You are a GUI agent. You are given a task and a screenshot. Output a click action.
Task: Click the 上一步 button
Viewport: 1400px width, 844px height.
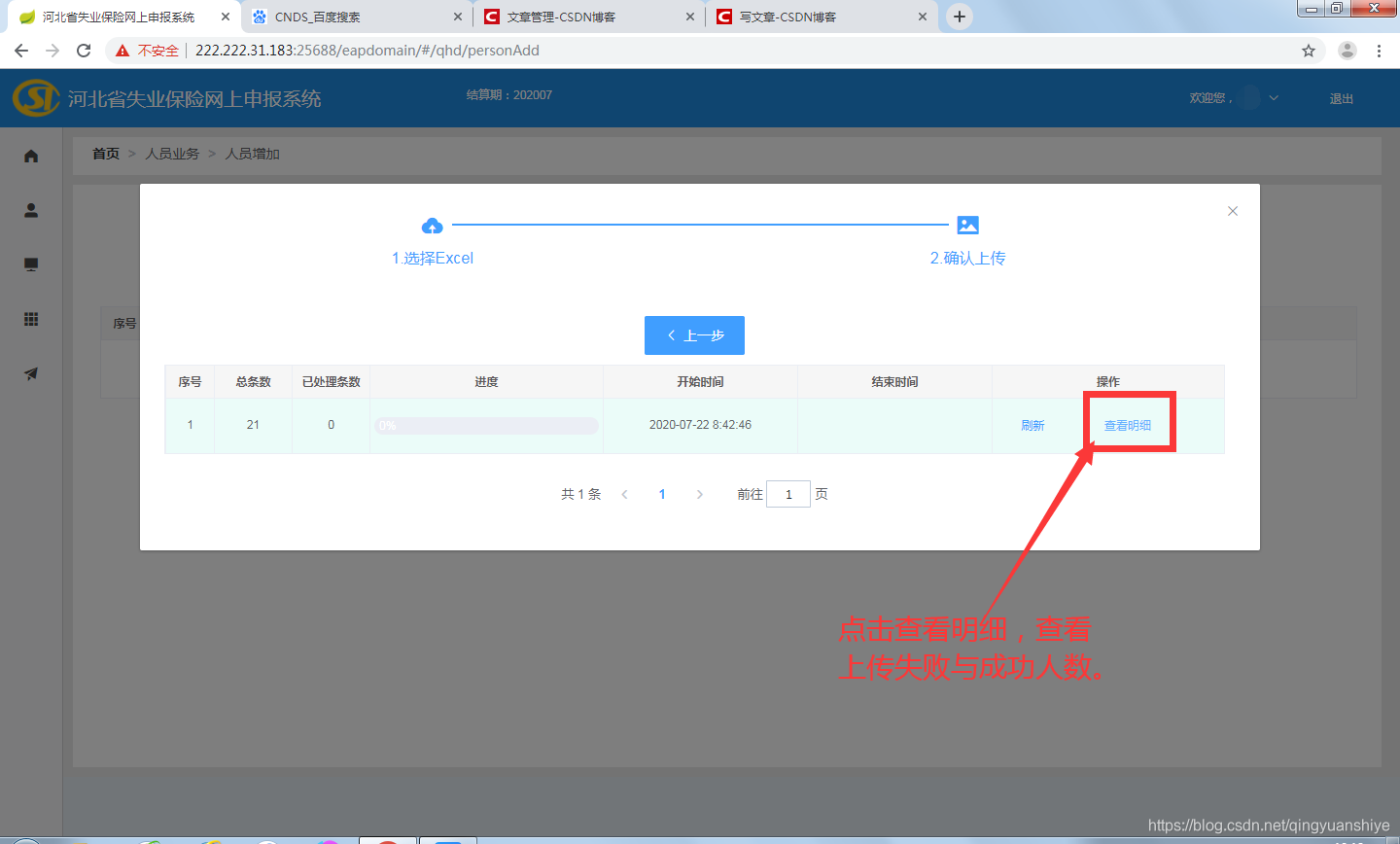(x=694, y=335)
